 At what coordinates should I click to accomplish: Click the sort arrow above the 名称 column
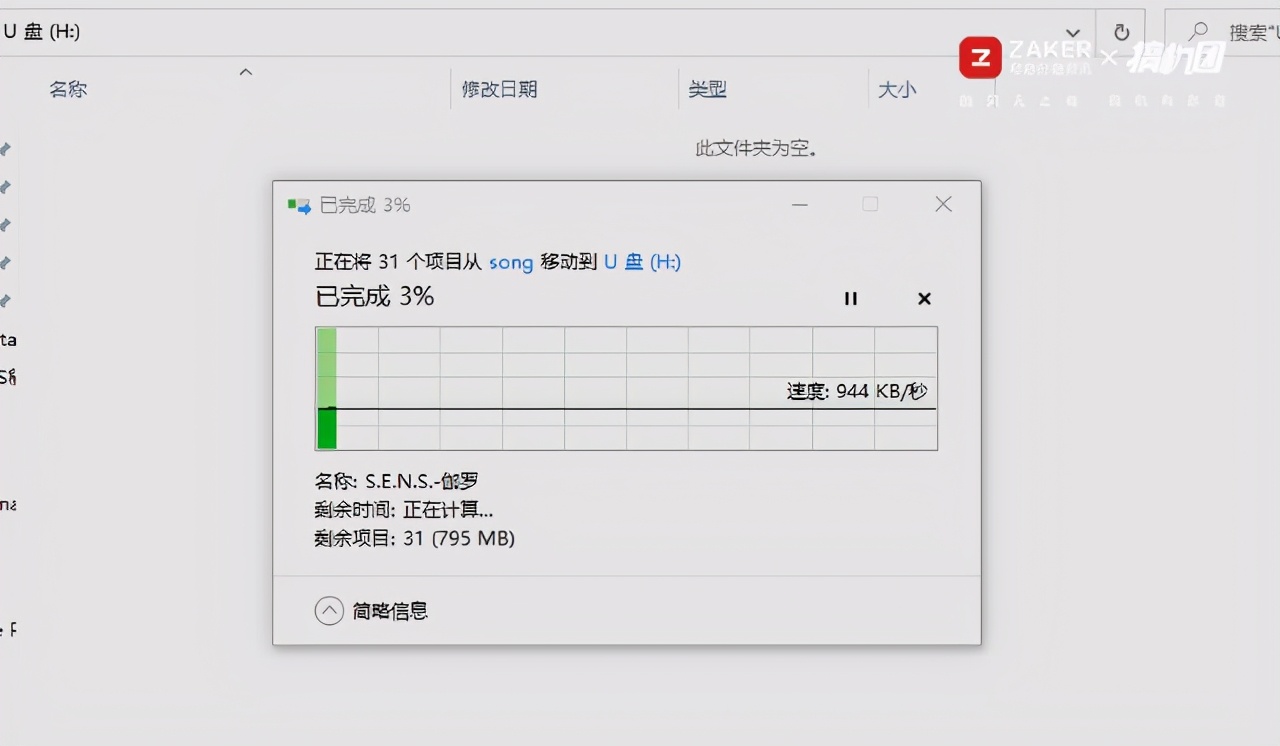pyautogui.click(x=245, y=71)
